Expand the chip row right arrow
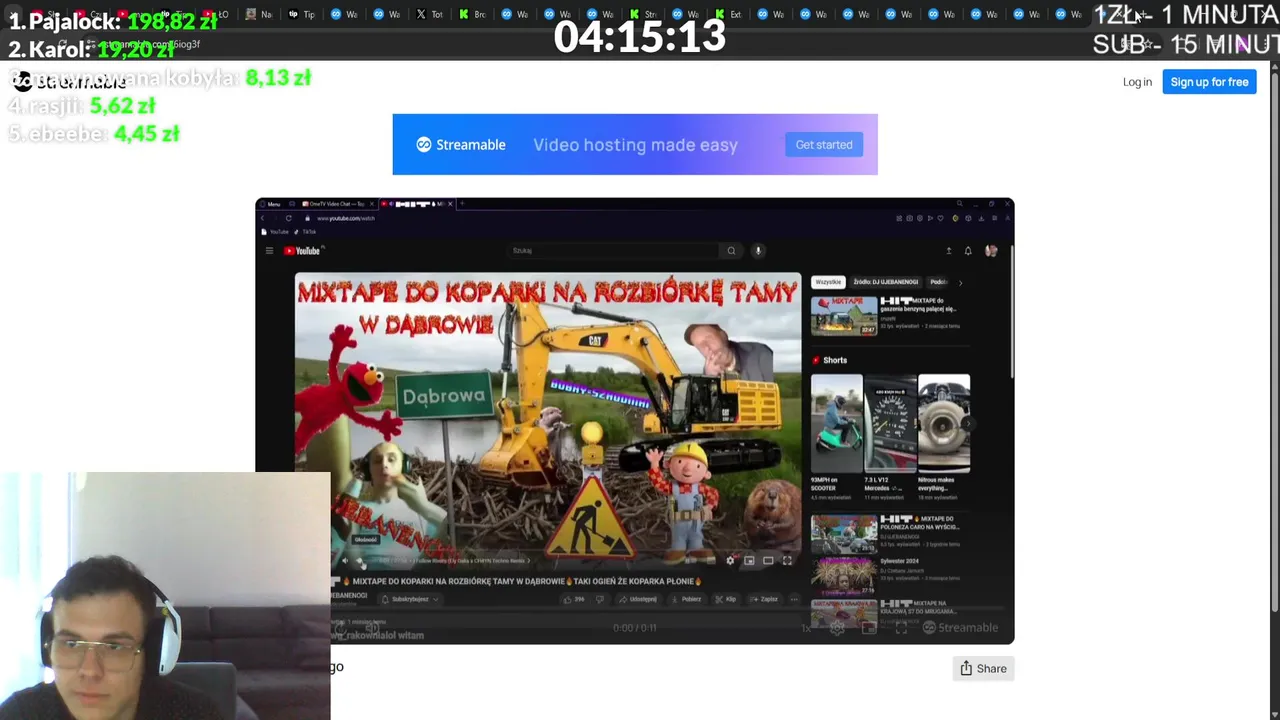The image size is (1280, 720). click(x=960, y=282)
